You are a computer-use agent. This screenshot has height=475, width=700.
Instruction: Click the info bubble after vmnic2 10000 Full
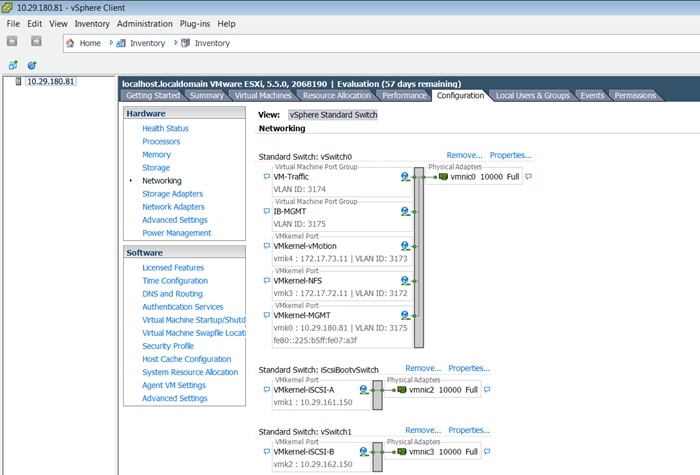click(487, 390)
